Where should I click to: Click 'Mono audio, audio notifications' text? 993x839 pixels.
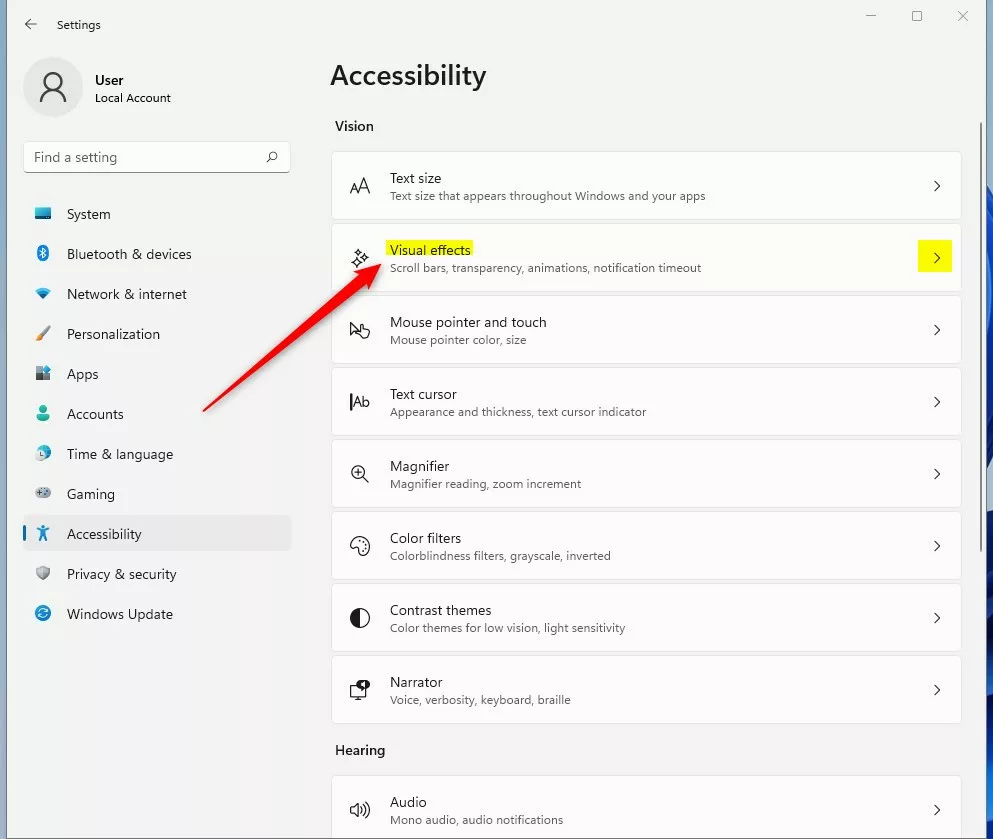(x=476, y=820)
